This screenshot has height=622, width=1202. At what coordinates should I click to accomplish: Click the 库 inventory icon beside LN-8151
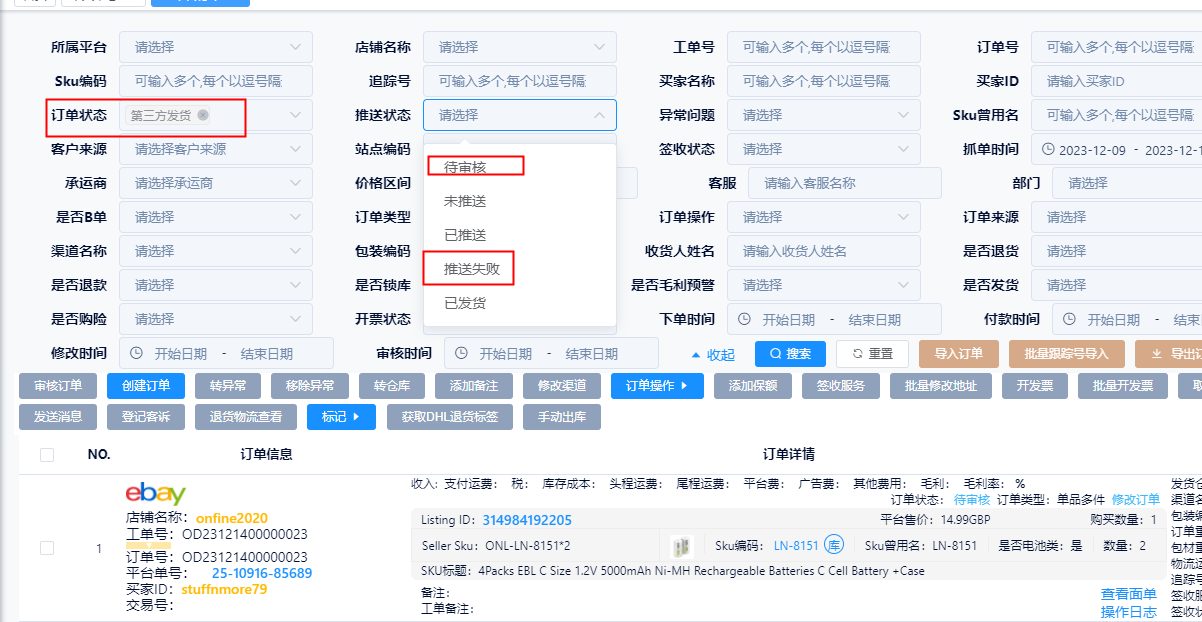834,546
